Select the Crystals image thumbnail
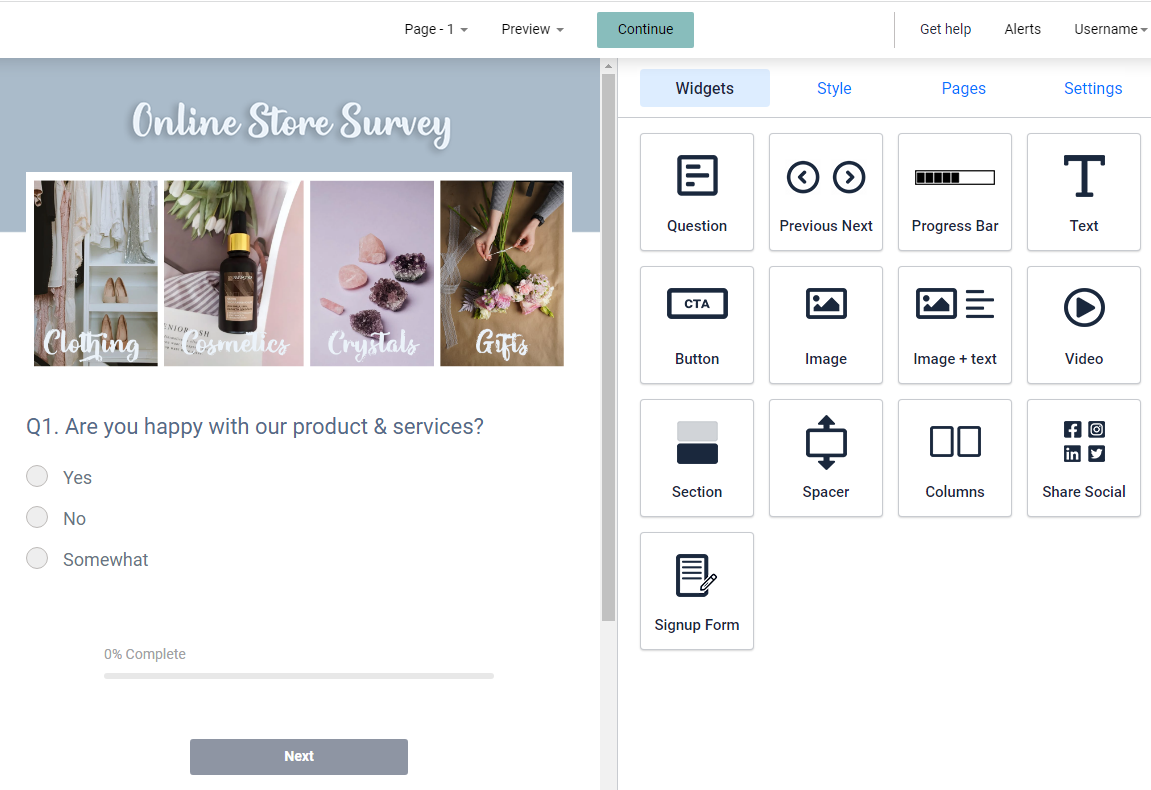The image size is (1151, 790). pos(372,273)
